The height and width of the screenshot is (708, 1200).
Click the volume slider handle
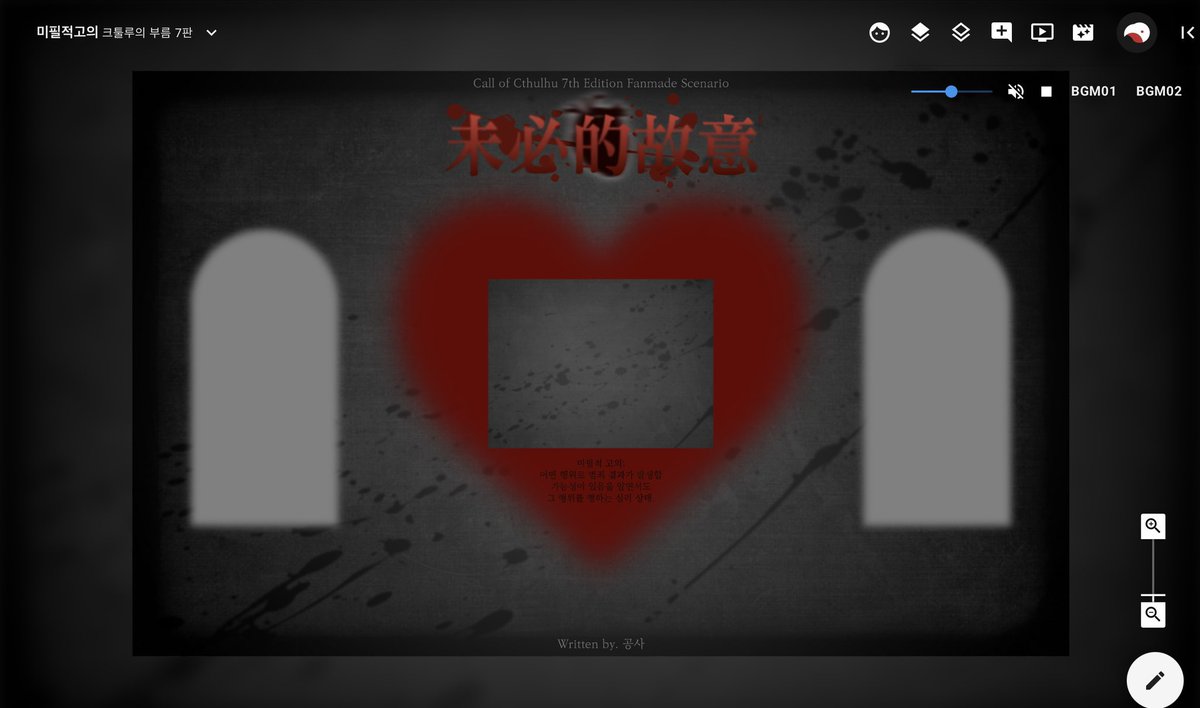pyautogui.click(x=951, y=91)
